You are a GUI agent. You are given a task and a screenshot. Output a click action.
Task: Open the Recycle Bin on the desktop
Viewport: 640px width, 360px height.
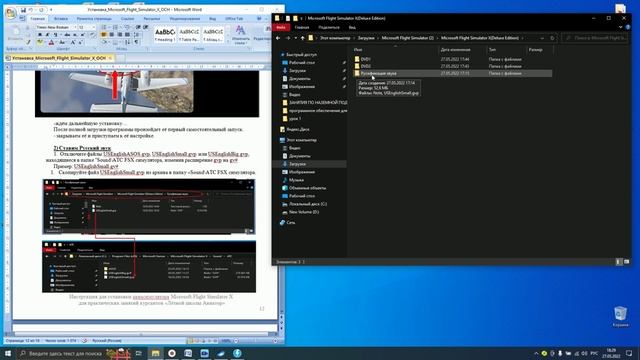point(620,316)
